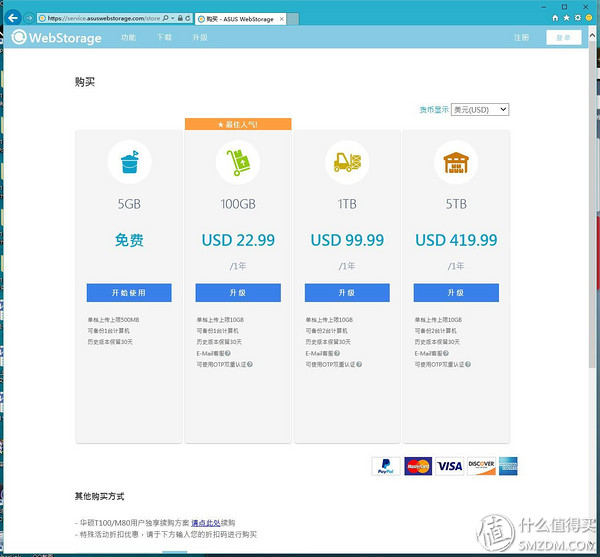This screenshot has height=557, width=600.
Task: Click the 5GB bucket plan icon
Action: [x=129, y=162]
